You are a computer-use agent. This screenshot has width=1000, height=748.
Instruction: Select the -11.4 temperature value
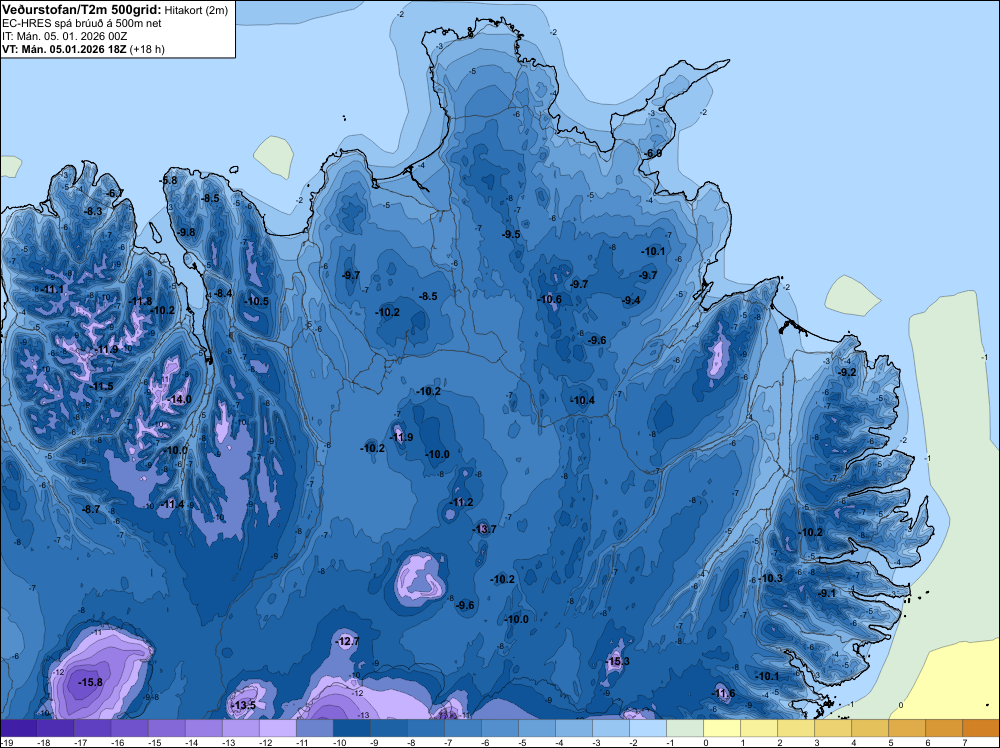coord(172,504)
